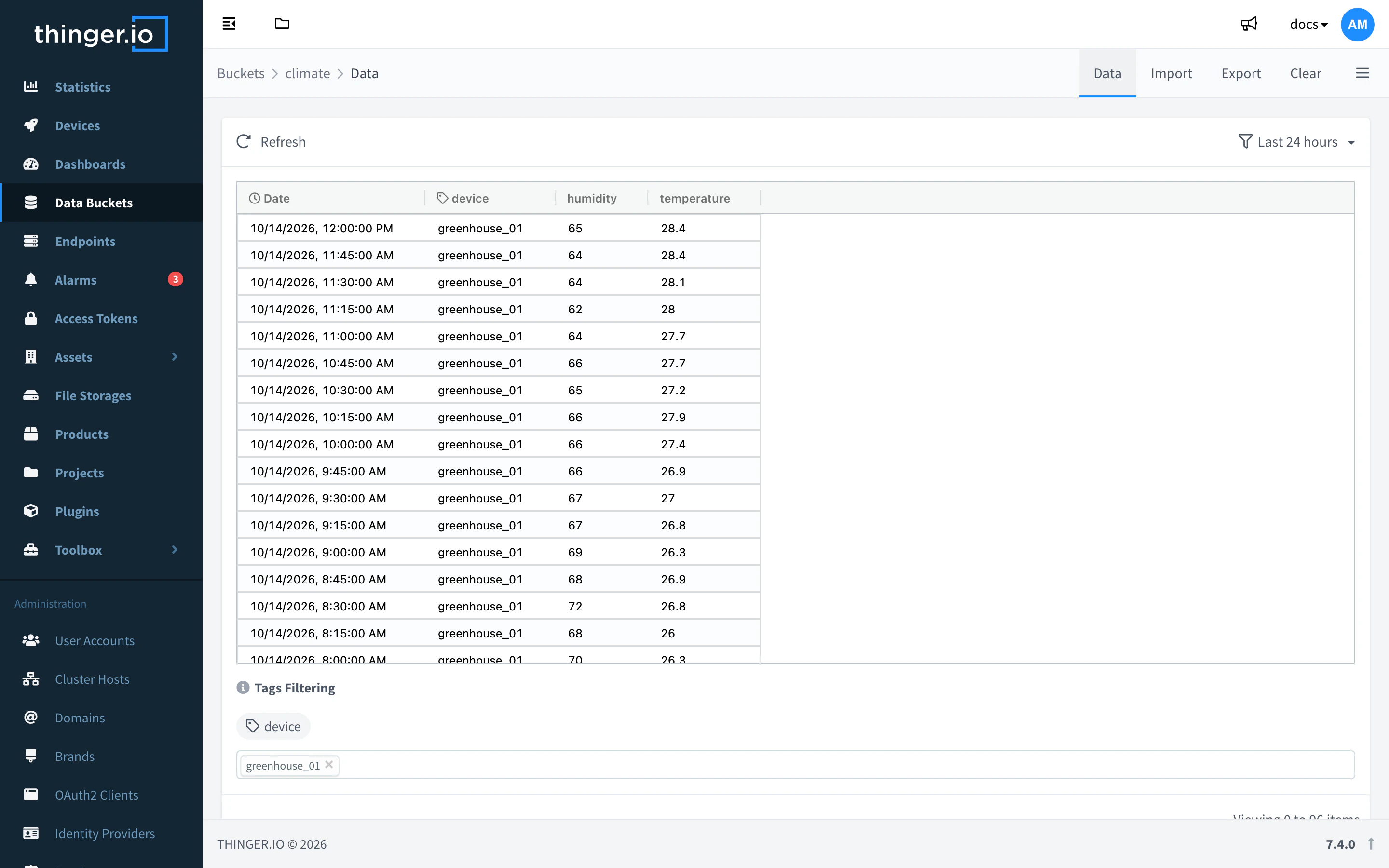Image resolution: width=1389 pixels, height=868 pixels.
Task: Open Products box icon
Action: coord(31,434)
